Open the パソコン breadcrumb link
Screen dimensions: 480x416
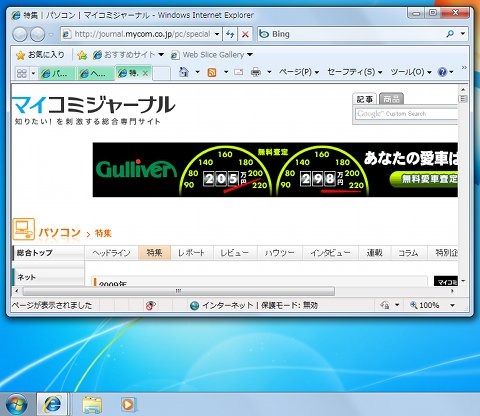click(x=59, y=233)
